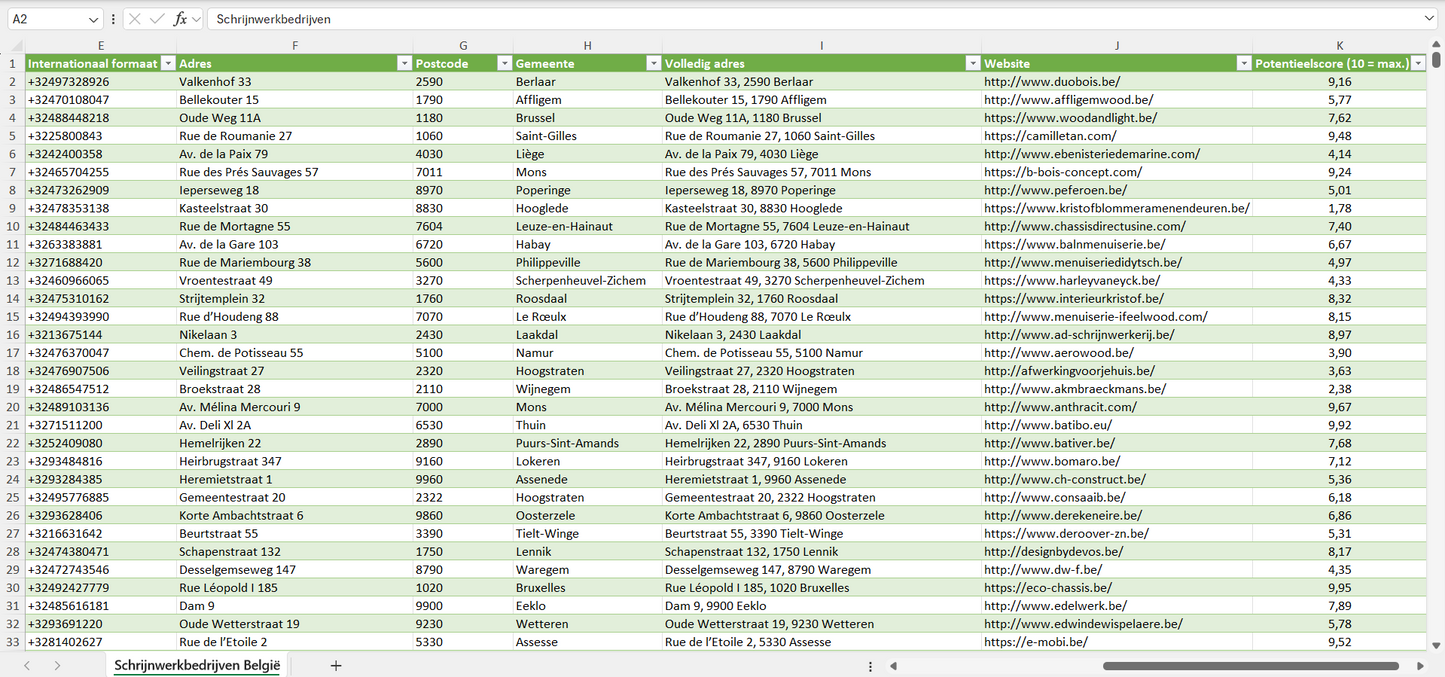Click the Insert Function fx icon

(x=180, y=19)
